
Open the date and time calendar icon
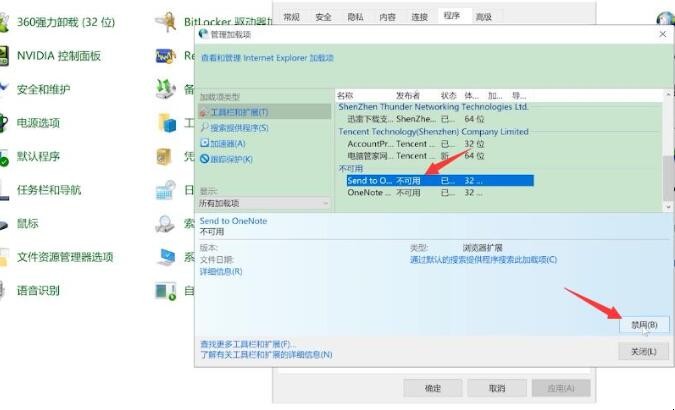pos(166,190)
